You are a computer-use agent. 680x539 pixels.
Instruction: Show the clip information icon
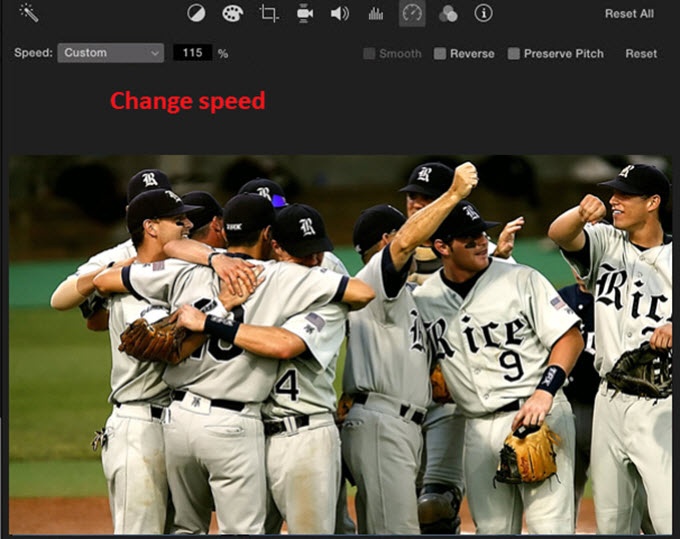(484, 13)
